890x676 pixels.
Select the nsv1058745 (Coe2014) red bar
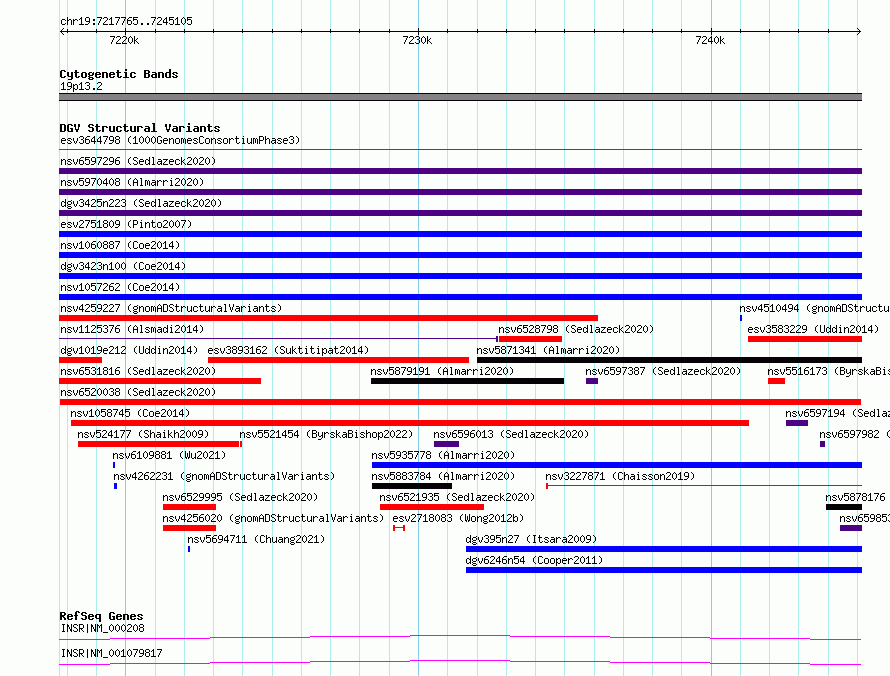click(x=410, y=423)
